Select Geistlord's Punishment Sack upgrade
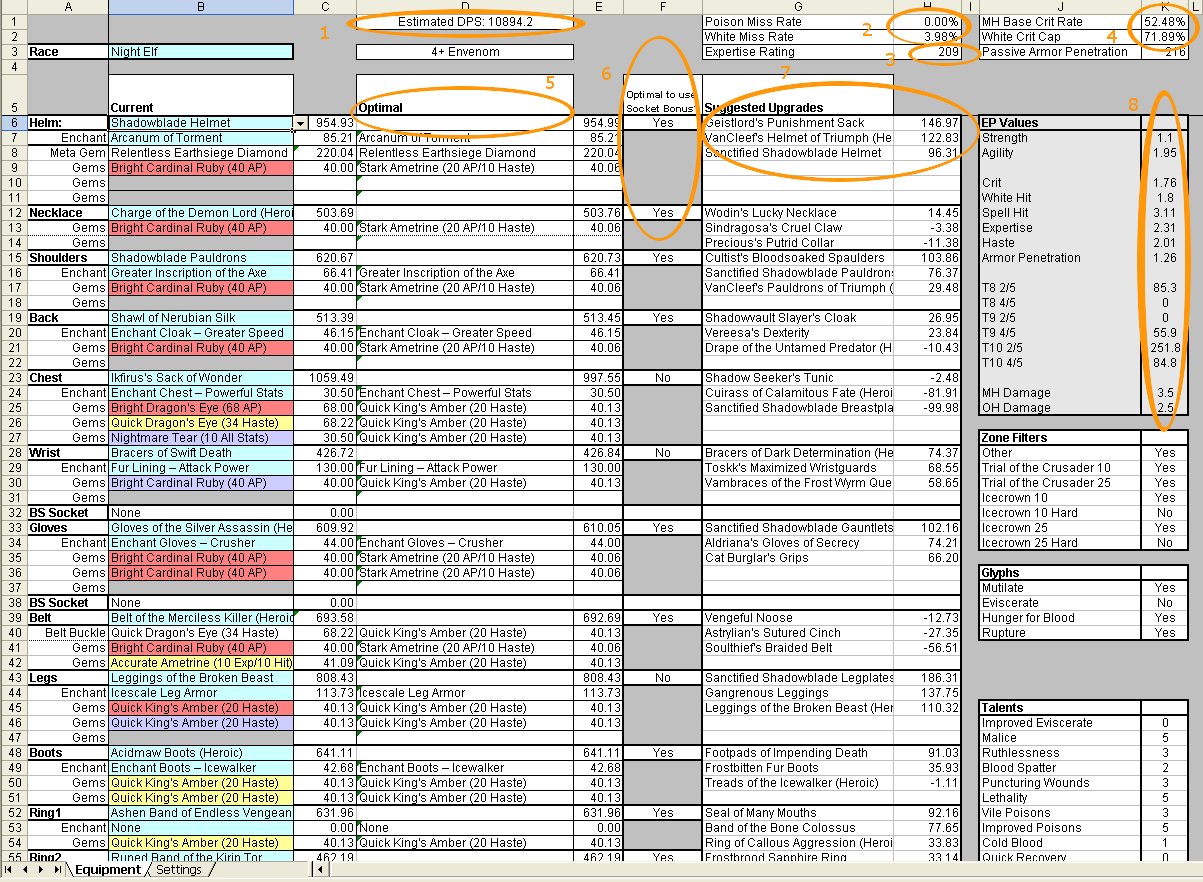 pos(798,123)
